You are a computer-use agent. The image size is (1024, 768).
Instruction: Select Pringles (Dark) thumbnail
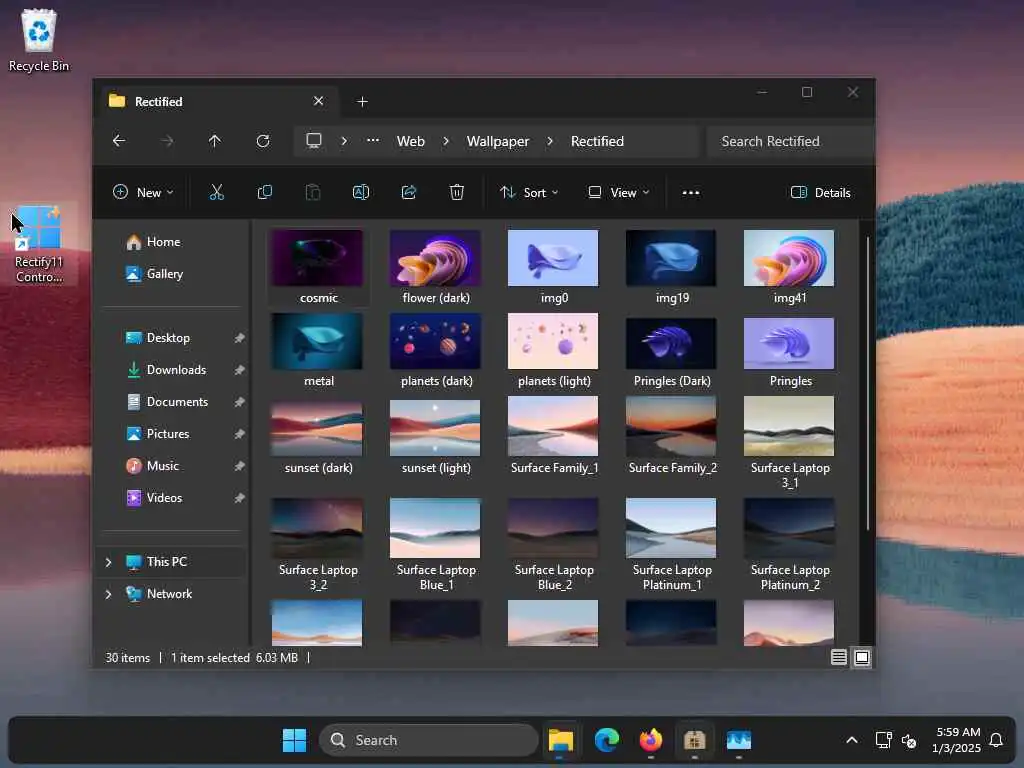click(x=671, y=351)
